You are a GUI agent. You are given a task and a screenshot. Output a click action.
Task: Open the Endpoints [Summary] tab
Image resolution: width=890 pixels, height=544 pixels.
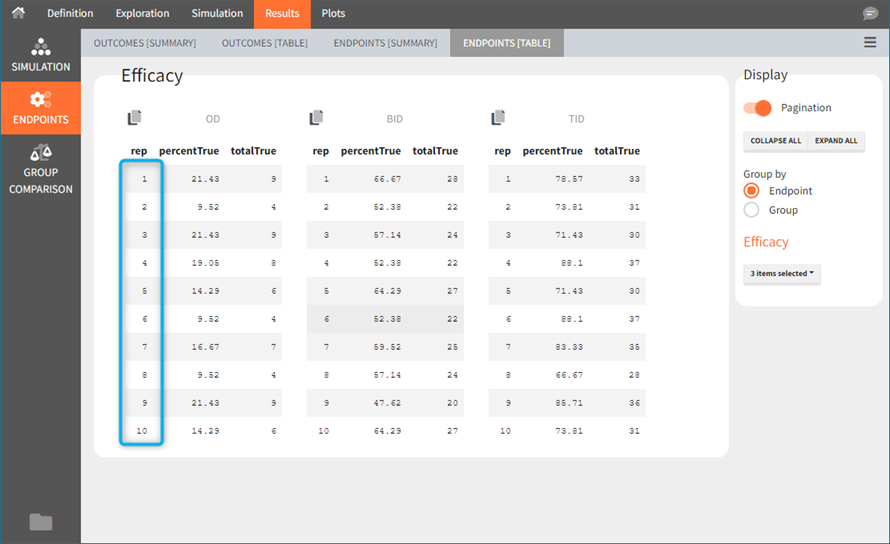tap(385, 43)
